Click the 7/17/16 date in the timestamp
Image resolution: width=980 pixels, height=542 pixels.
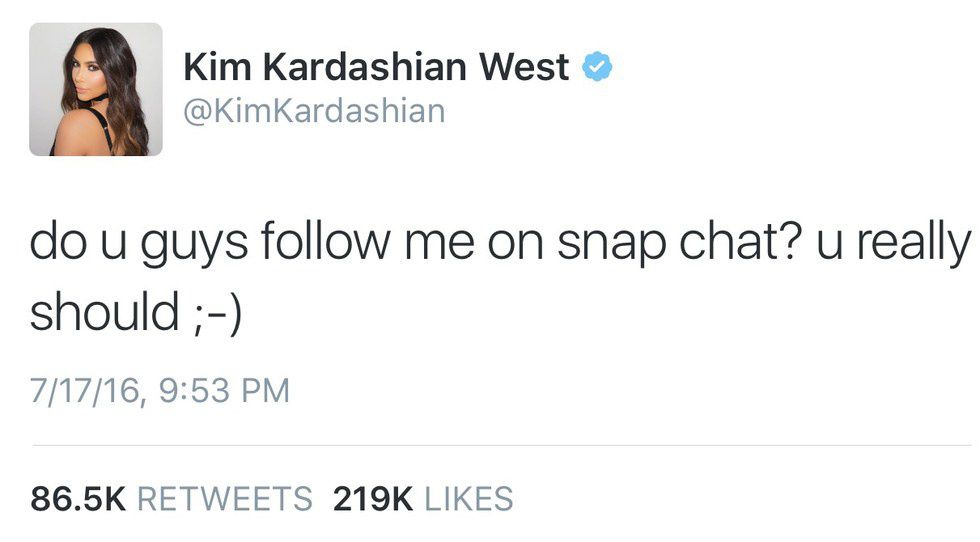pos(86,389)
